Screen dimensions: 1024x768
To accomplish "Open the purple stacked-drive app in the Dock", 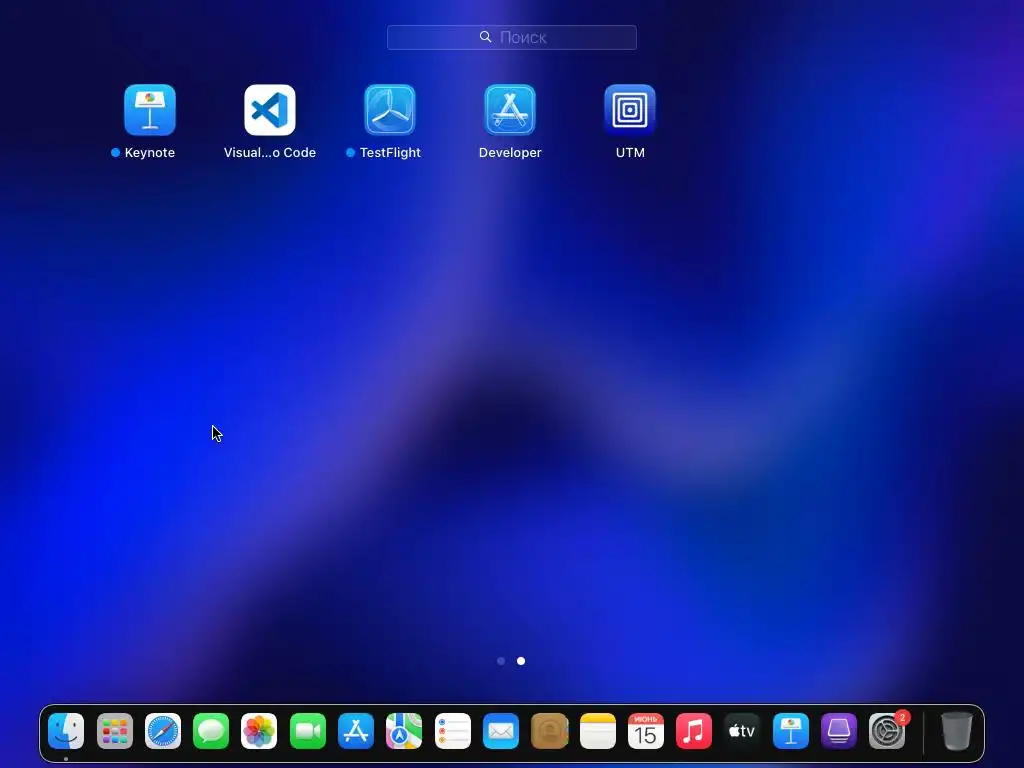I will click(x=839, y=731).
